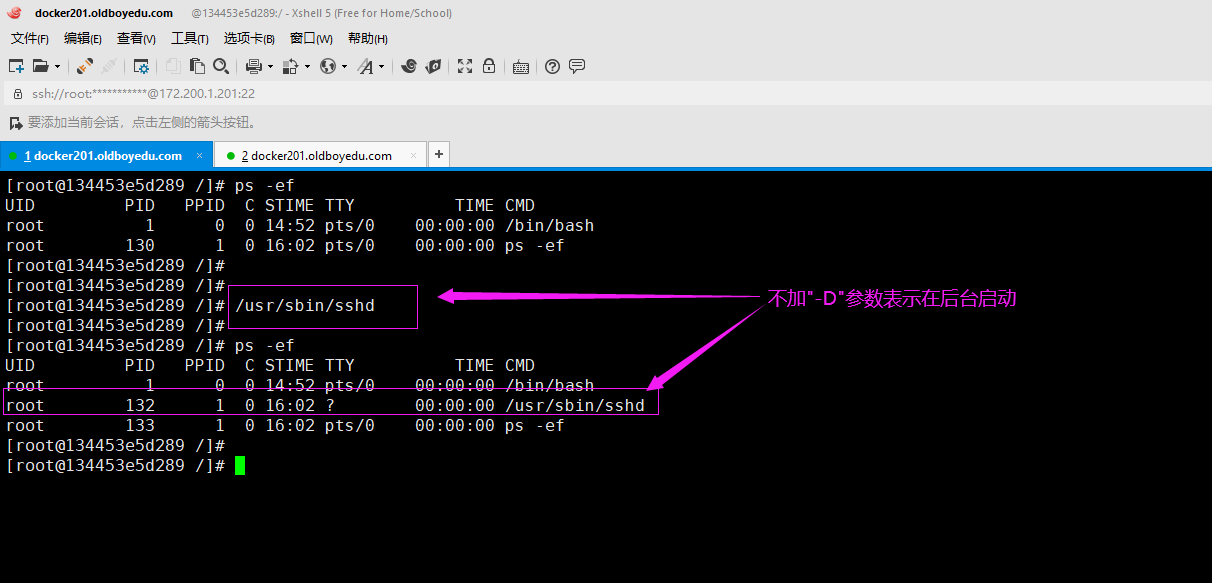This screenshot has width=1212, height=583.
Task: Launch Xftp from the toolbar
Action: [433, 66]
